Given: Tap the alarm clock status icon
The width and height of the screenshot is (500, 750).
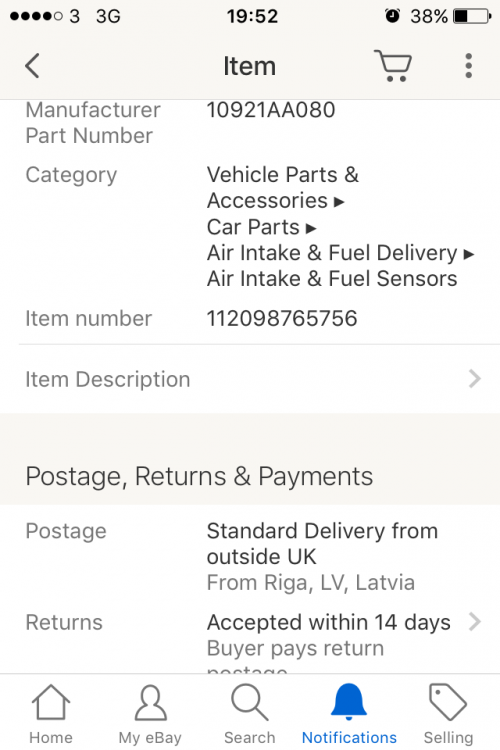Looking at the screenshot, I should click(392, 16).
